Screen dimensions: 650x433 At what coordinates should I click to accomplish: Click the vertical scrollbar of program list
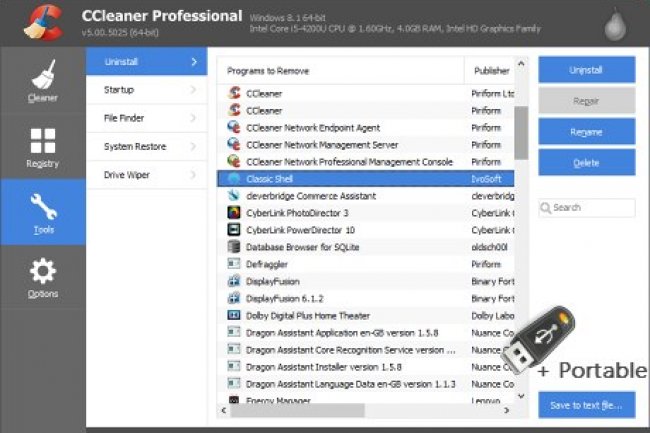click(521, 130)
